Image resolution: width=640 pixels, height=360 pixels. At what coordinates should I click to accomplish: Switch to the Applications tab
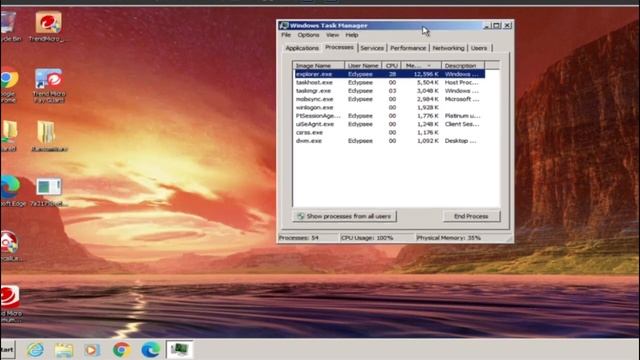(x=302, y=48)
